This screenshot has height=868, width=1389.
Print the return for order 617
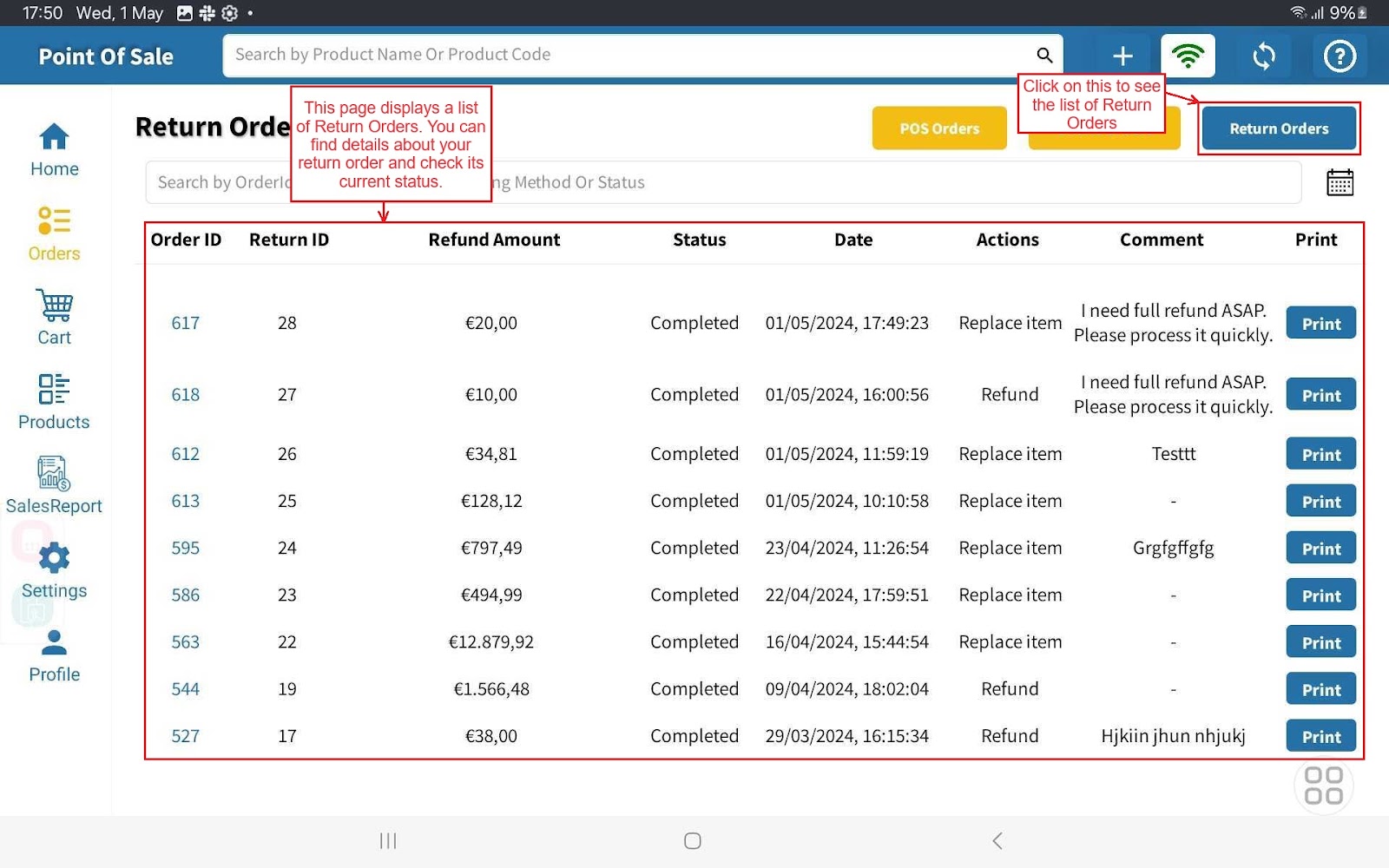[x=1320, y=323]
